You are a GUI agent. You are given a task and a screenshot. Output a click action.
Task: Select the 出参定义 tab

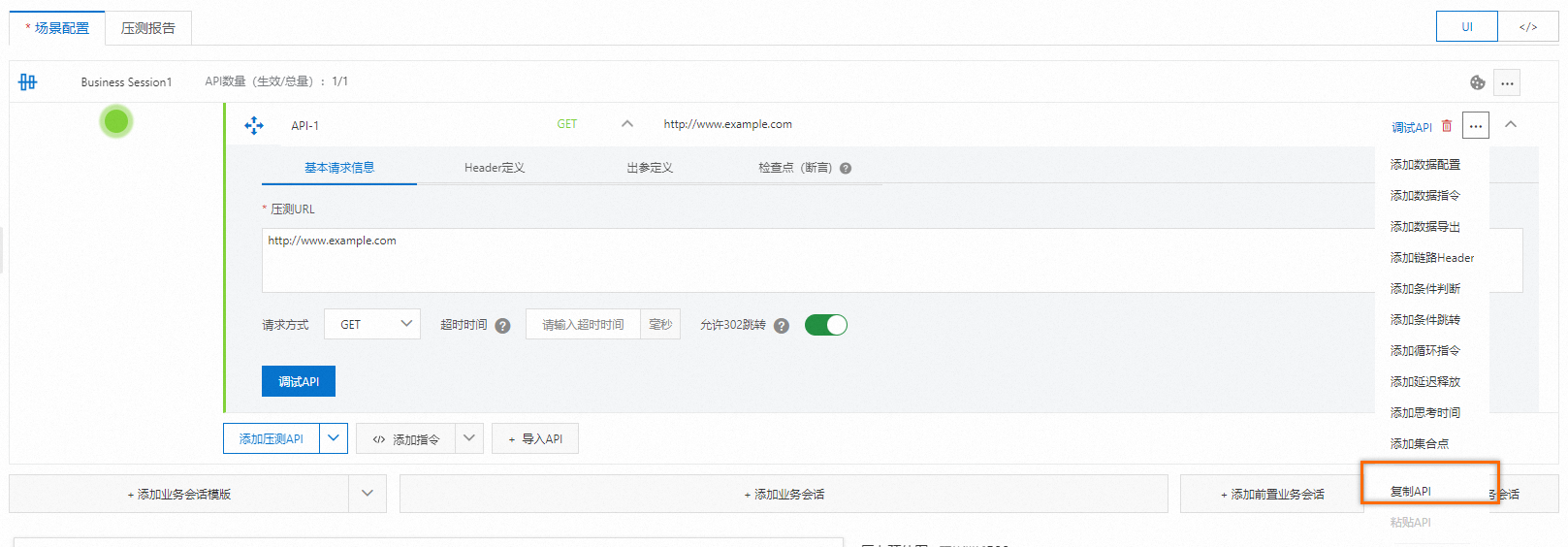650,168
